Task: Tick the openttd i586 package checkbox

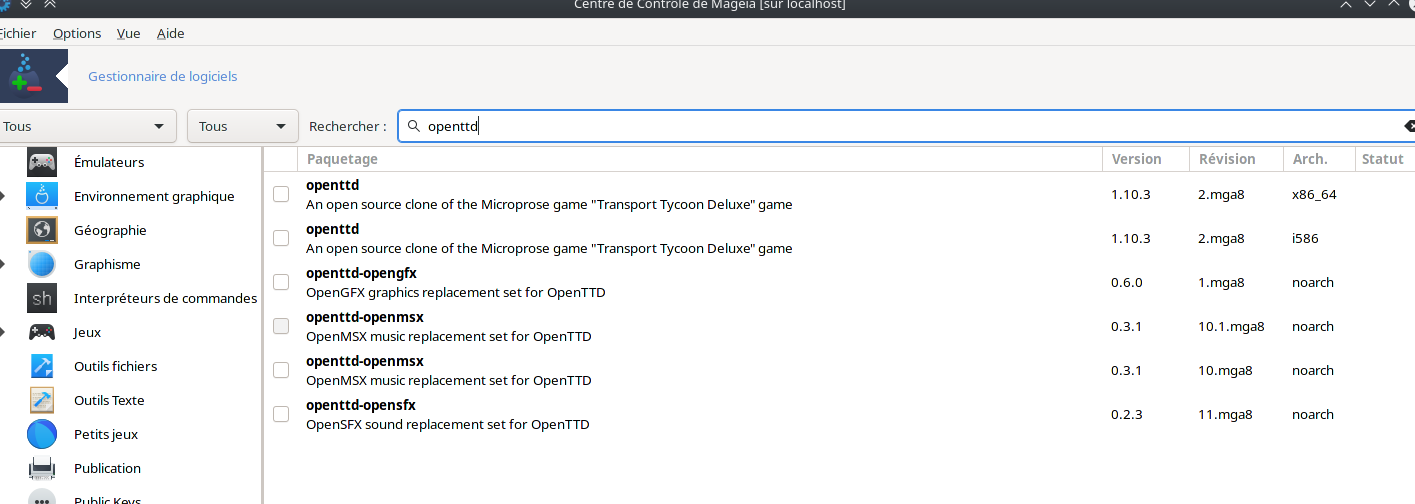Action: click(x=281, y=238)
